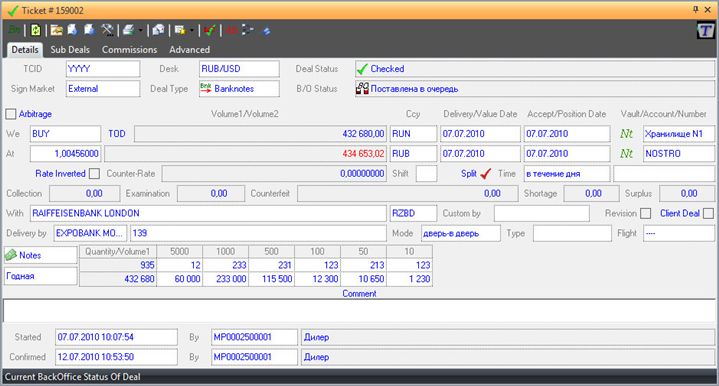
Task: Click the 5000 denomination column header
Action: tap(180, 251)
